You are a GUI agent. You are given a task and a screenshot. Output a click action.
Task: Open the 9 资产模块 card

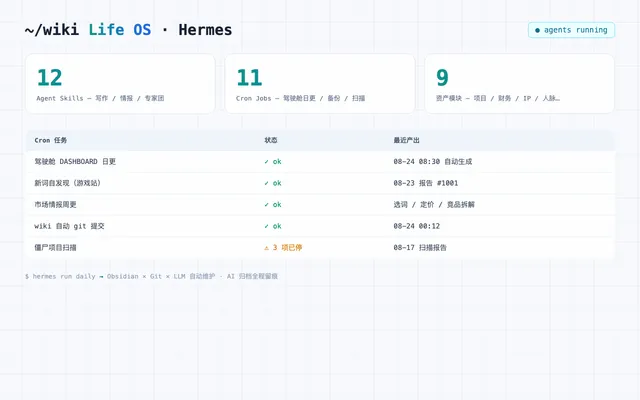tap(520, 84)
